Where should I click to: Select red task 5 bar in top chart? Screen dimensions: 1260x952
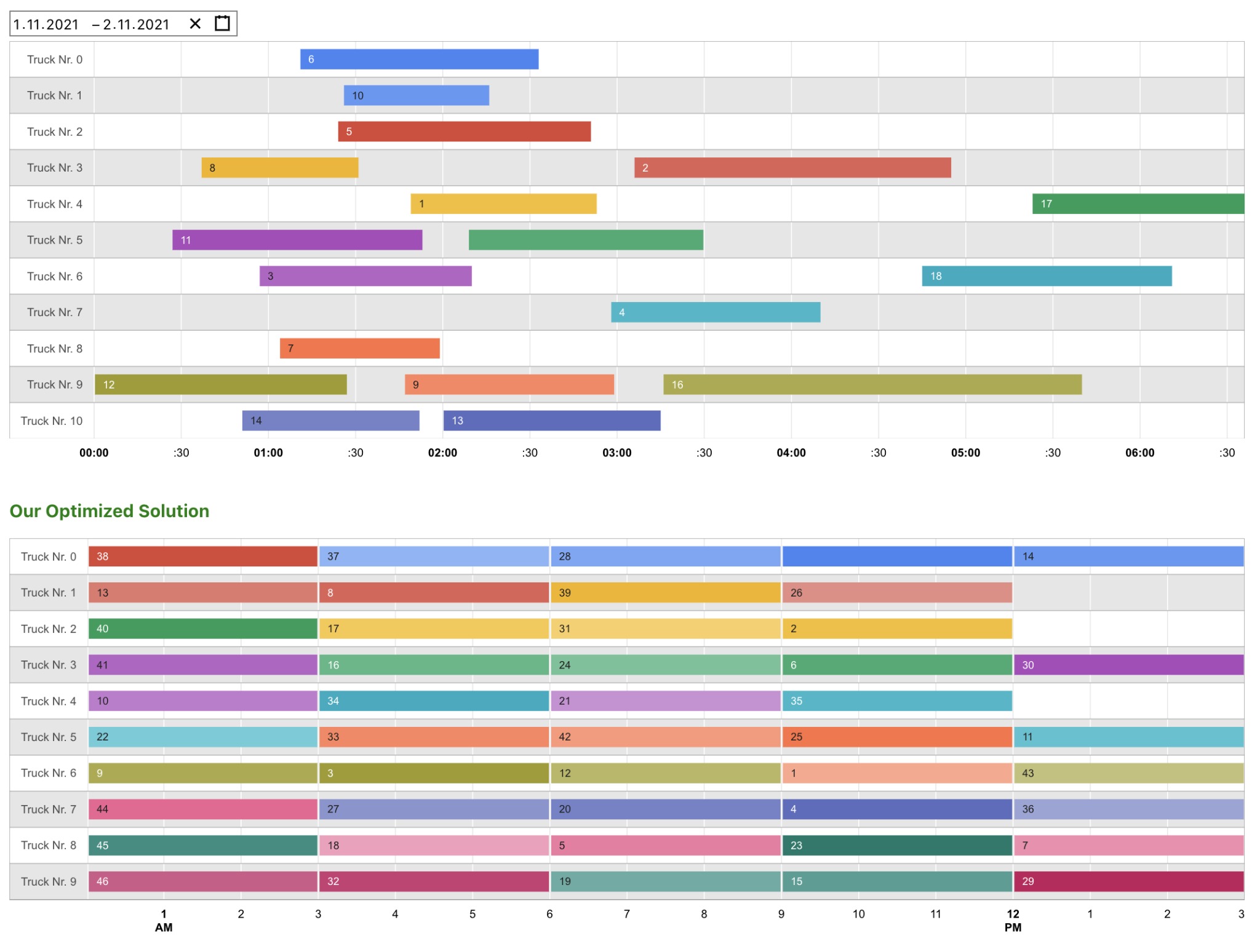click(464, 132)
